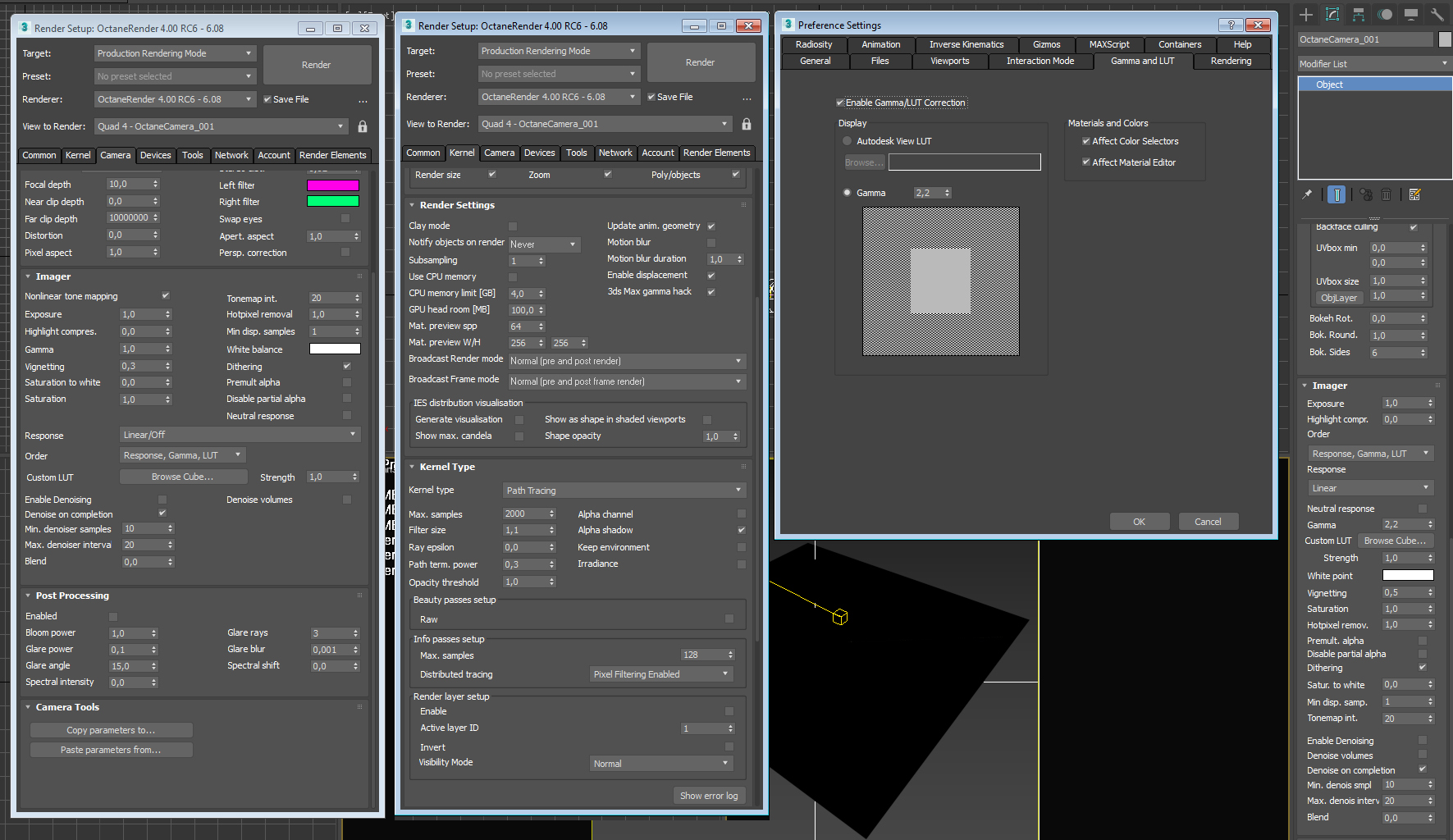Toggle Enable Gamma/LUT Correction checkbox
1453x840 pixels.
[x=840, y=103]
